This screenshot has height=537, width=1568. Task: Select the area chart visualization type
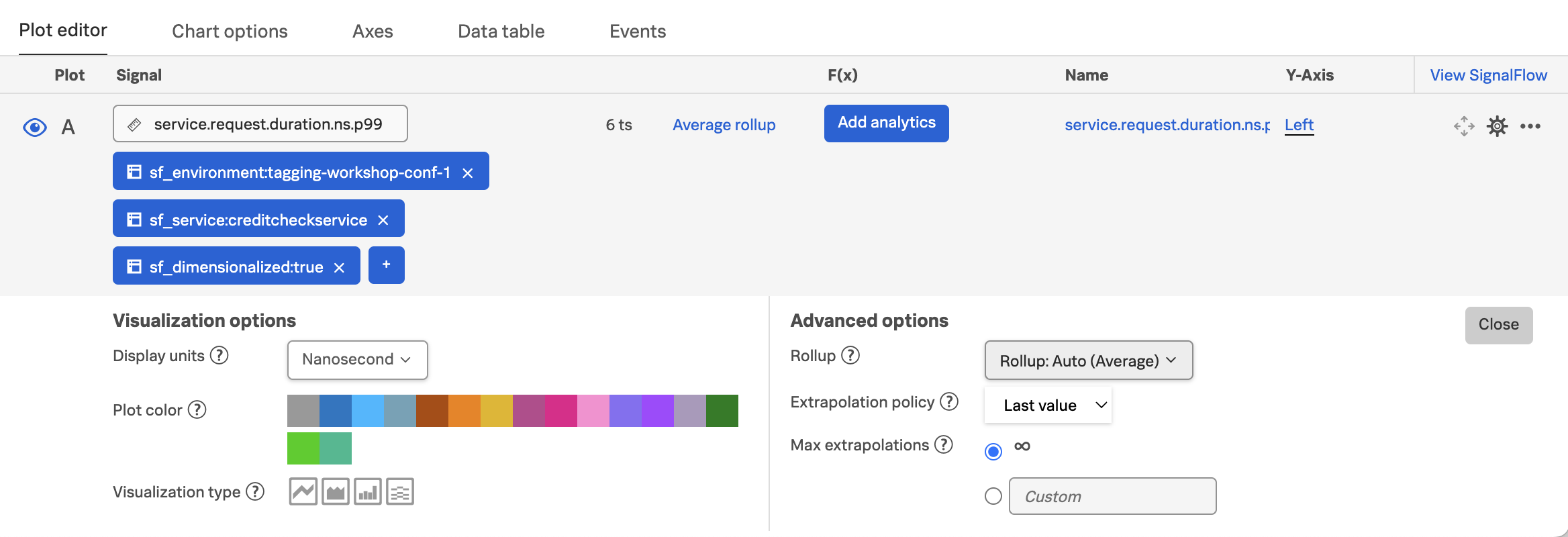tap(335, 492)
